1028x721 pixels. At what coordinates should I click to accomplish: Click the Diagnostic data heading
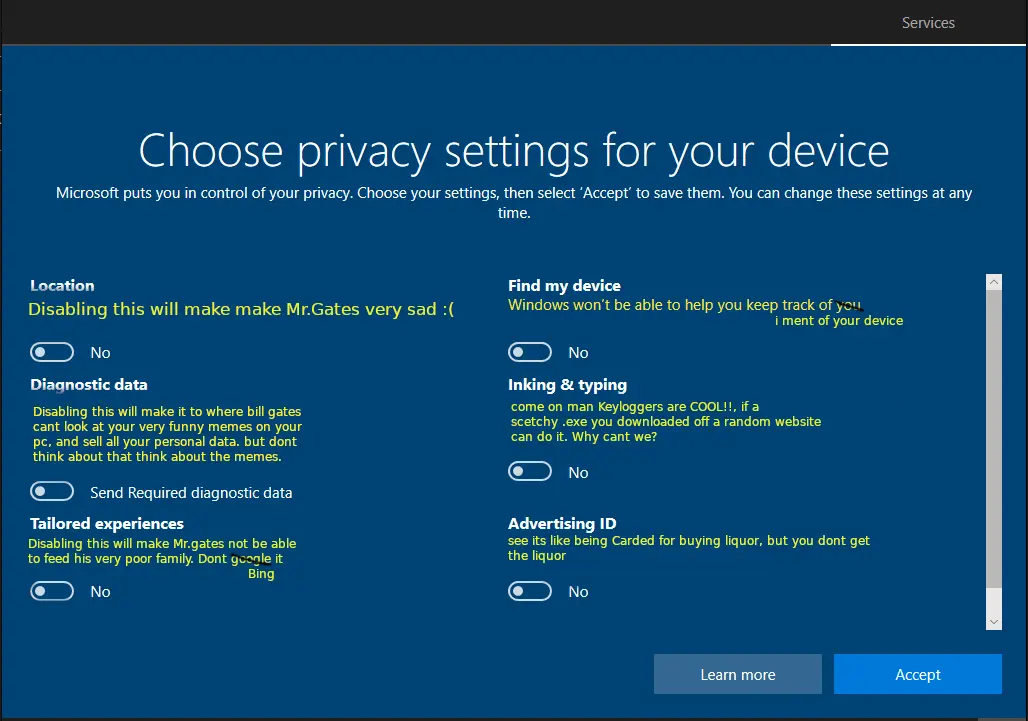click(x=89, y=385)
